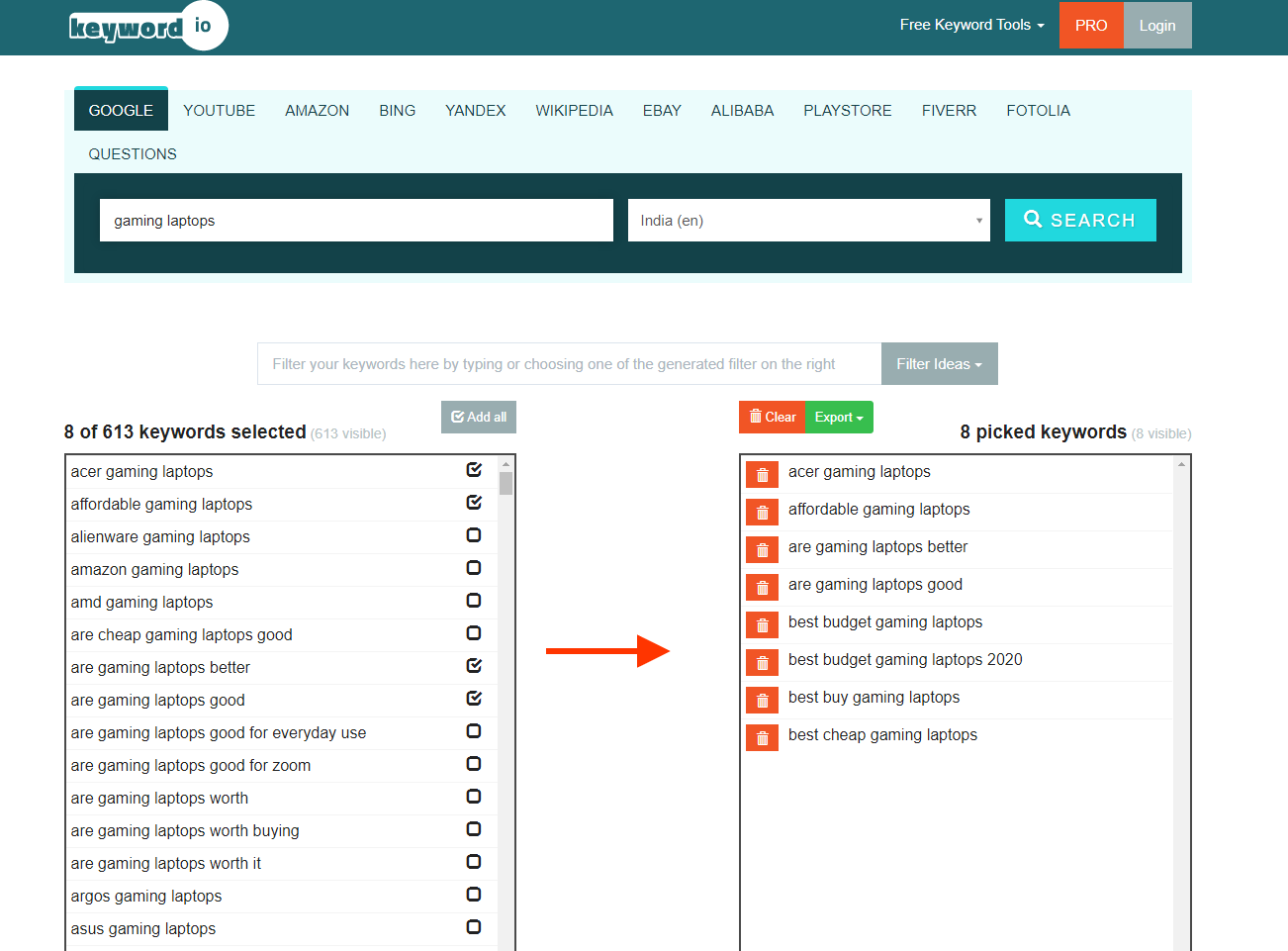Click the SEARCH button
Image resolution: width=1288 pixels, height=951 pixels.
point(1080,220)
